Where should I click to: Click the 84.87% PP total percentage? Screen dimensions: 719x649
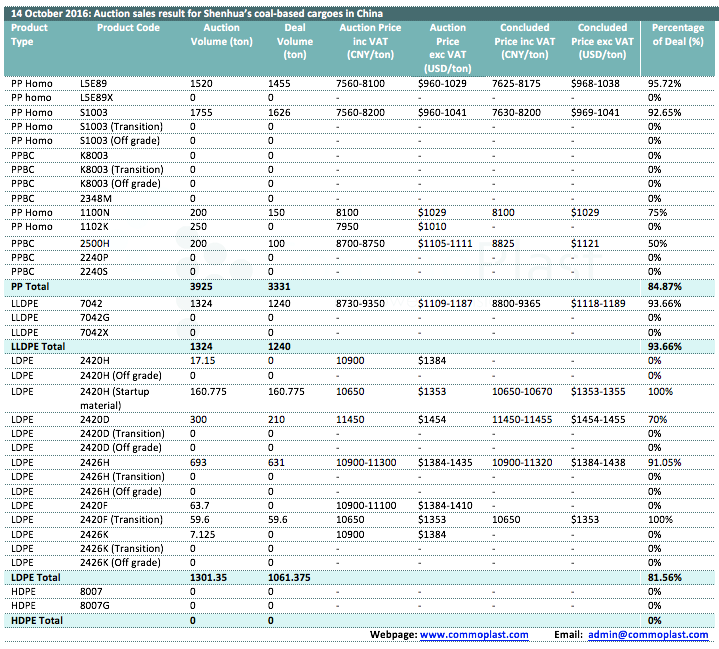(665, 286)
